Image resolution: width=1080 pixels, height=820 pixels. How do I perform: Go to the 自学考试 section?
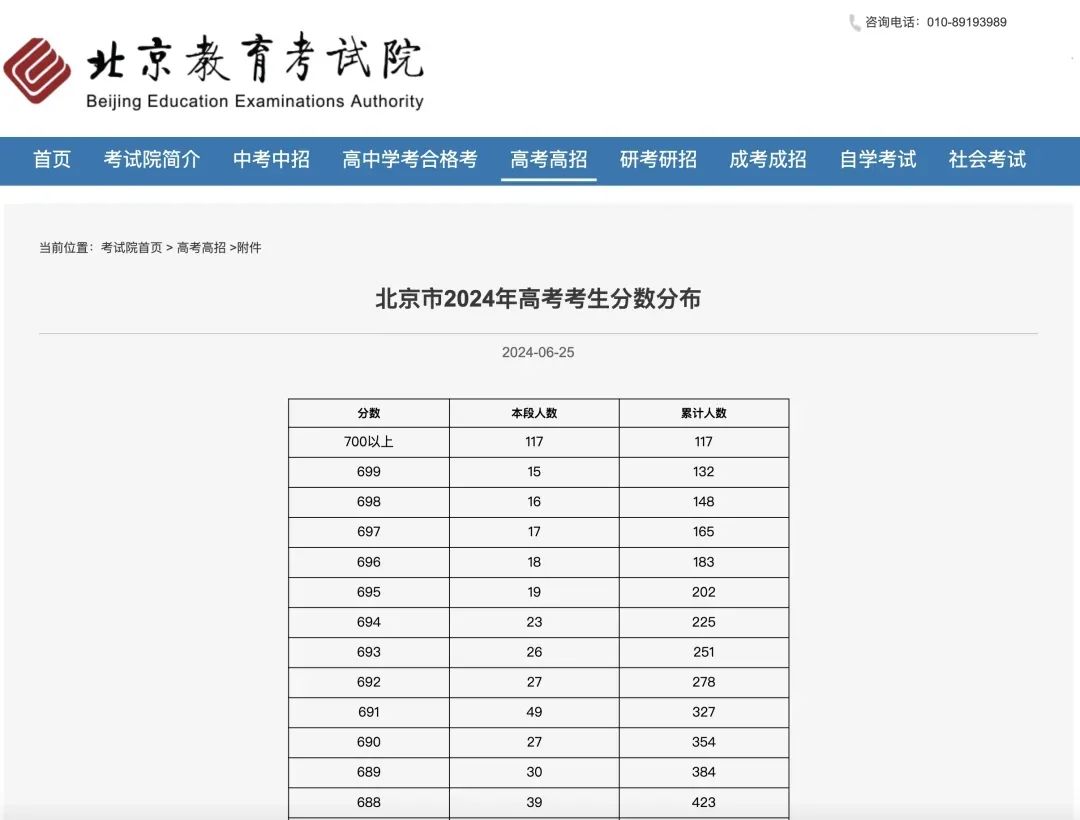point(878,159)
